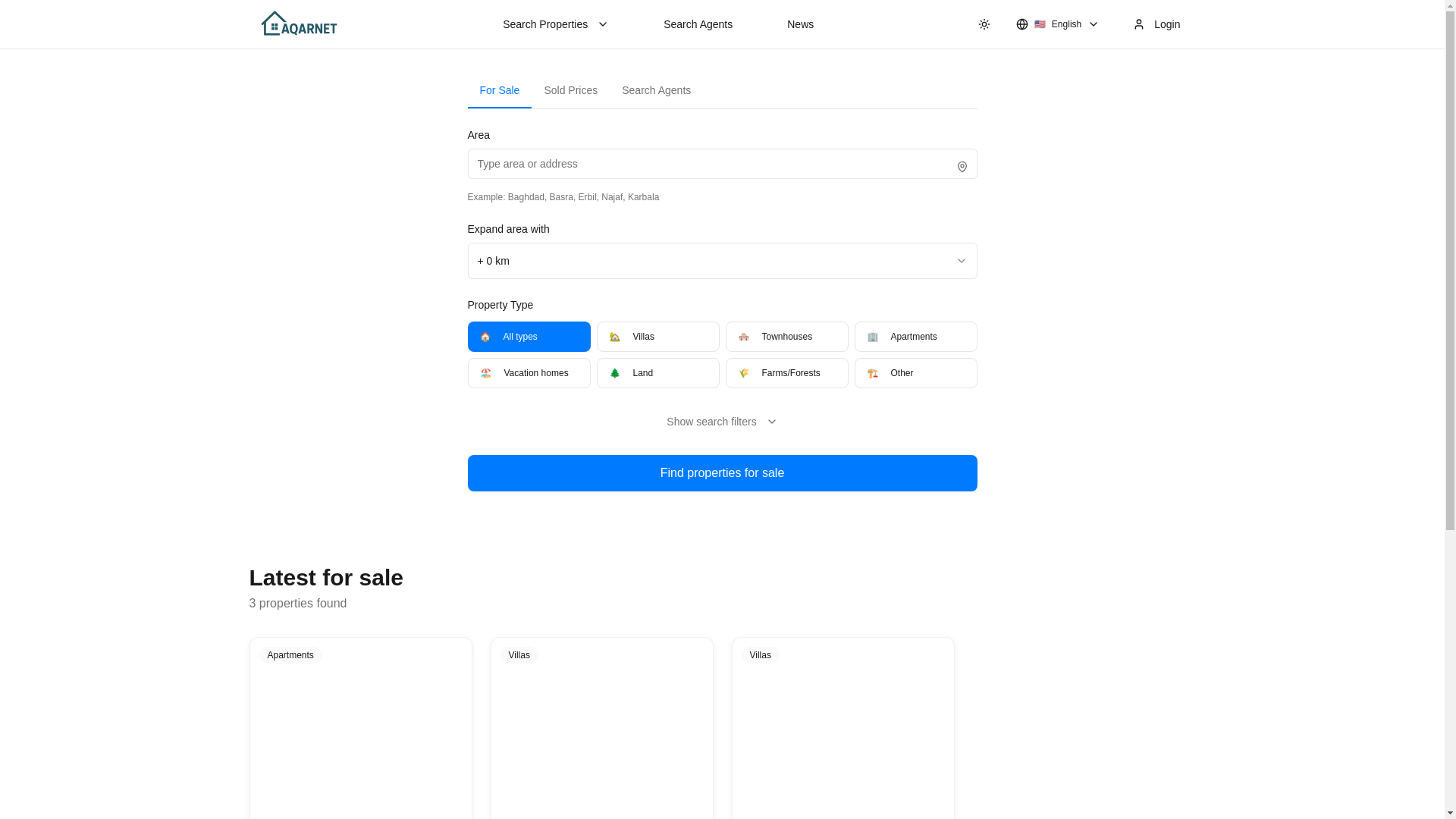Select Apartments property type

click(915, 337)
